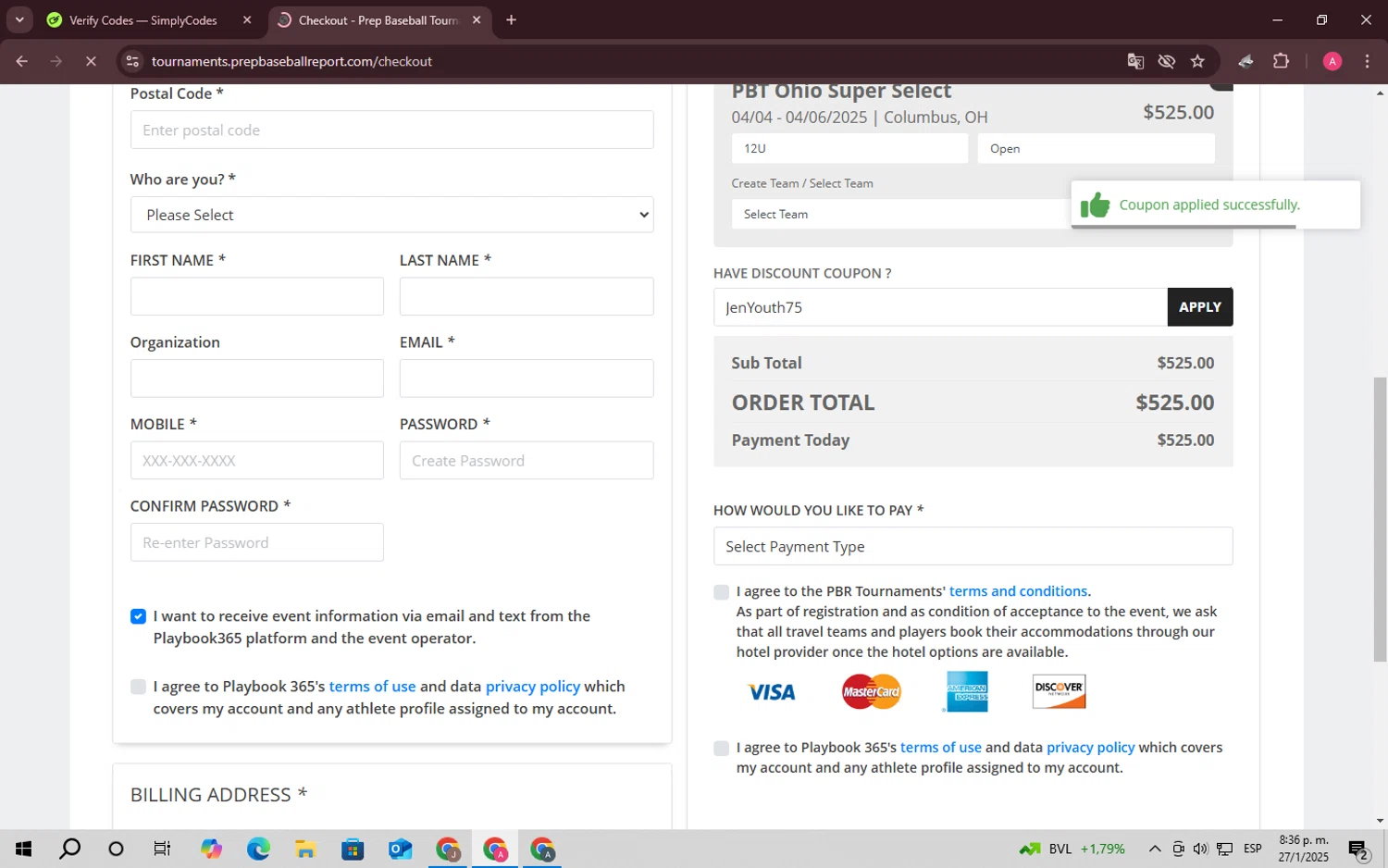Click the EMAIL input field
The height and width of the screenshot is (868, 1388).
click(x=527, y=378)
